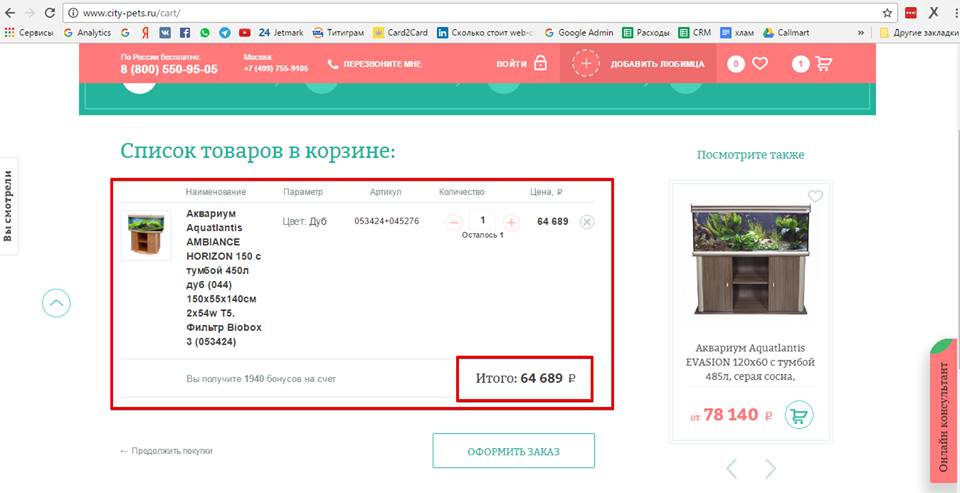Open the CRM bookmark
Viewport: 960px width, 493px height.
695,32
